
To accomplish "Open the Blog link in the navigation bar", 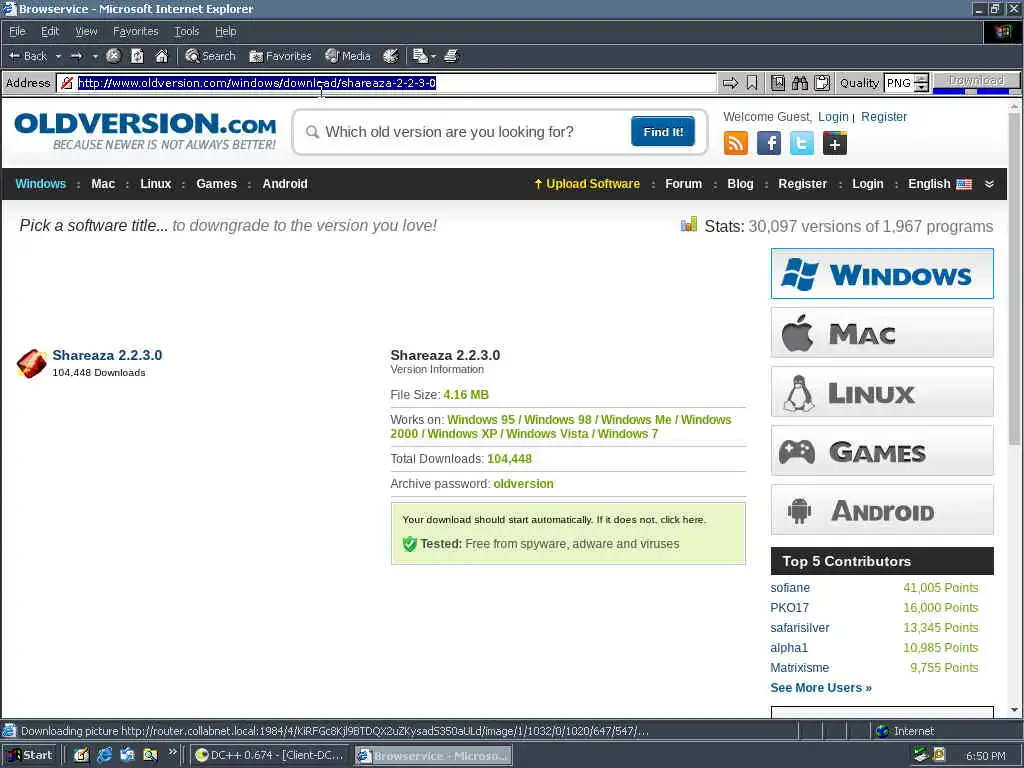I will coord(740,184).
